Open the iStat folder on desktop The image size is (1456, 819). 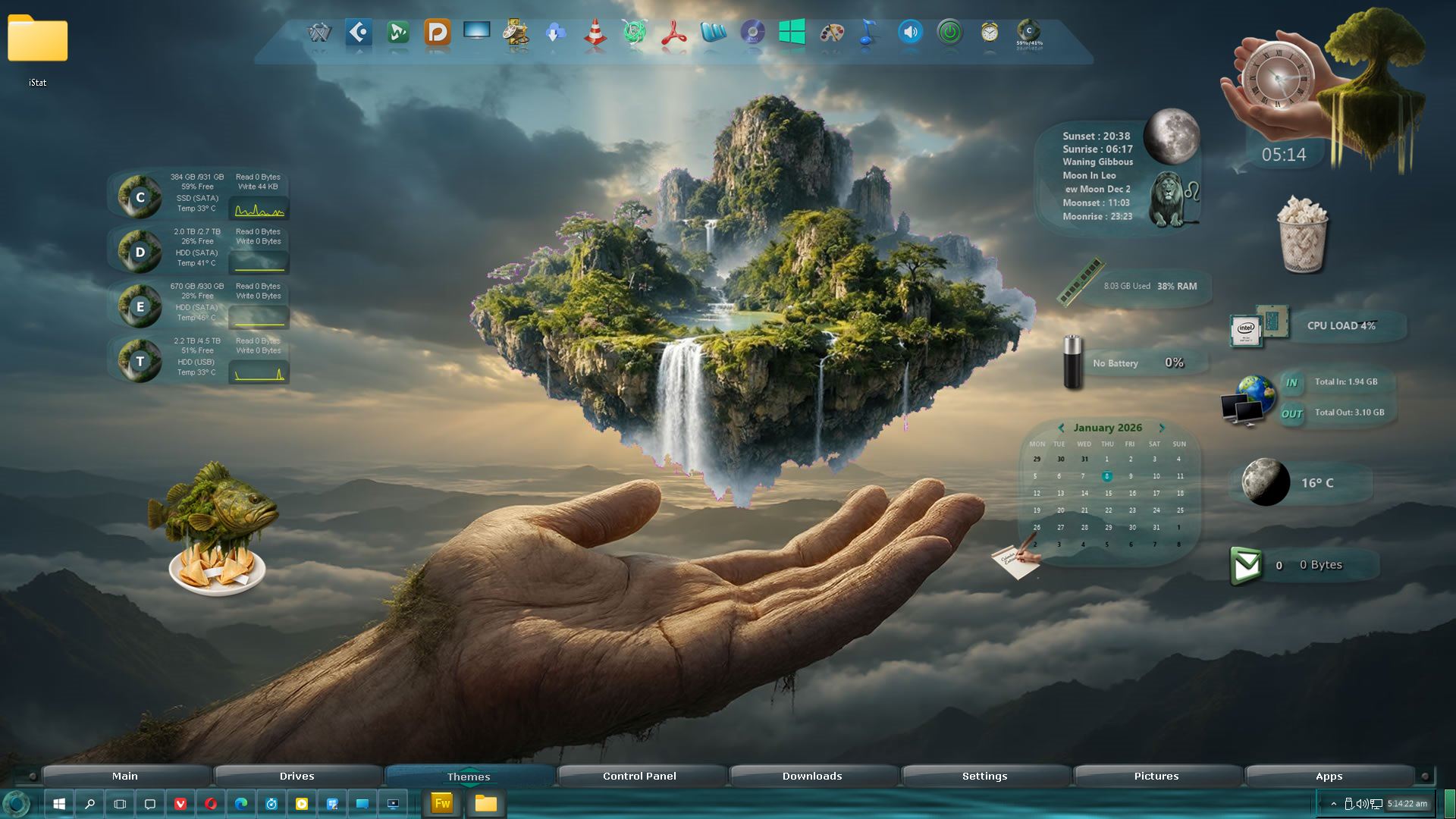point(37,39)
